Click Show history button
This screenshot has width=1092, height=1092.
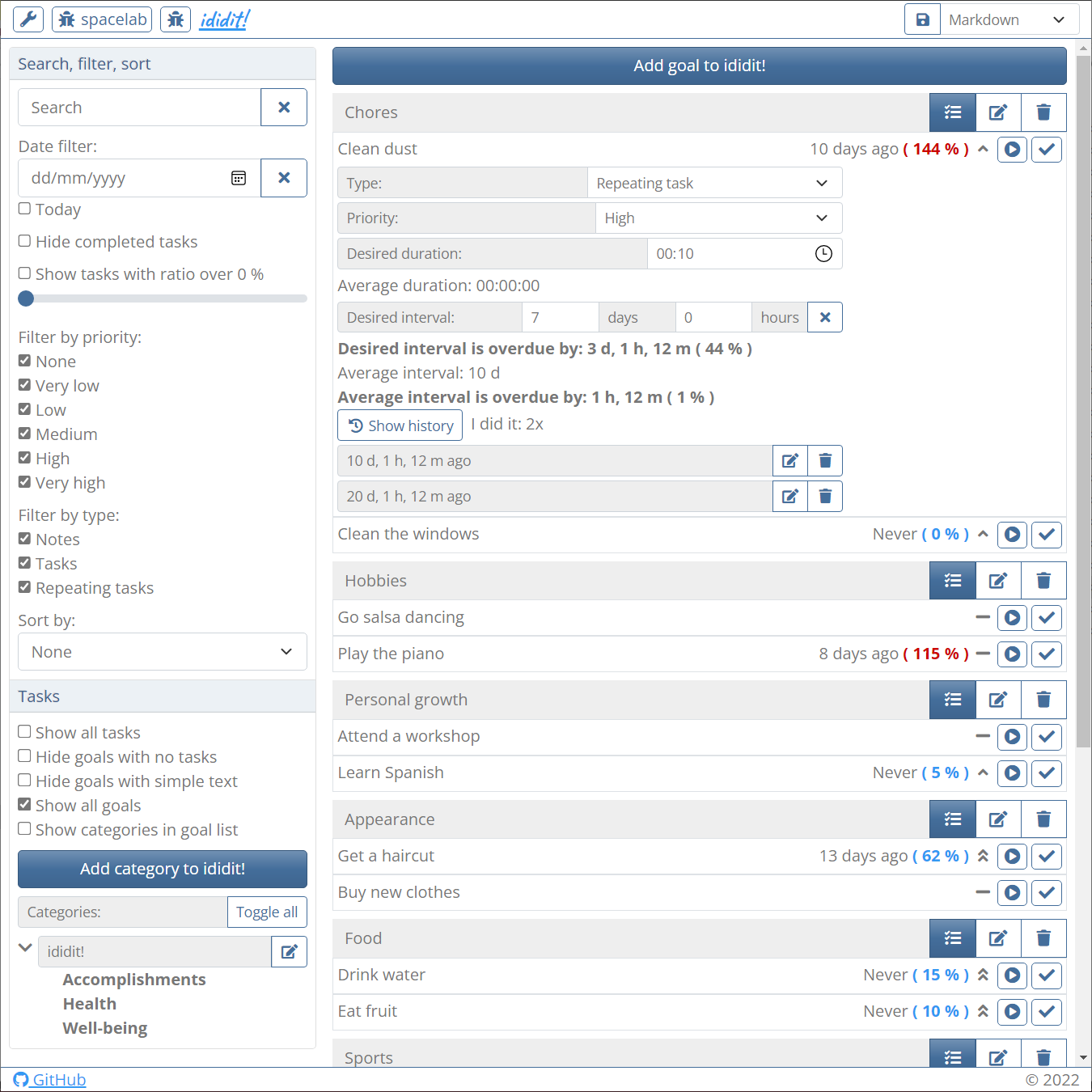pyautogui.click(x=400, y=425)
